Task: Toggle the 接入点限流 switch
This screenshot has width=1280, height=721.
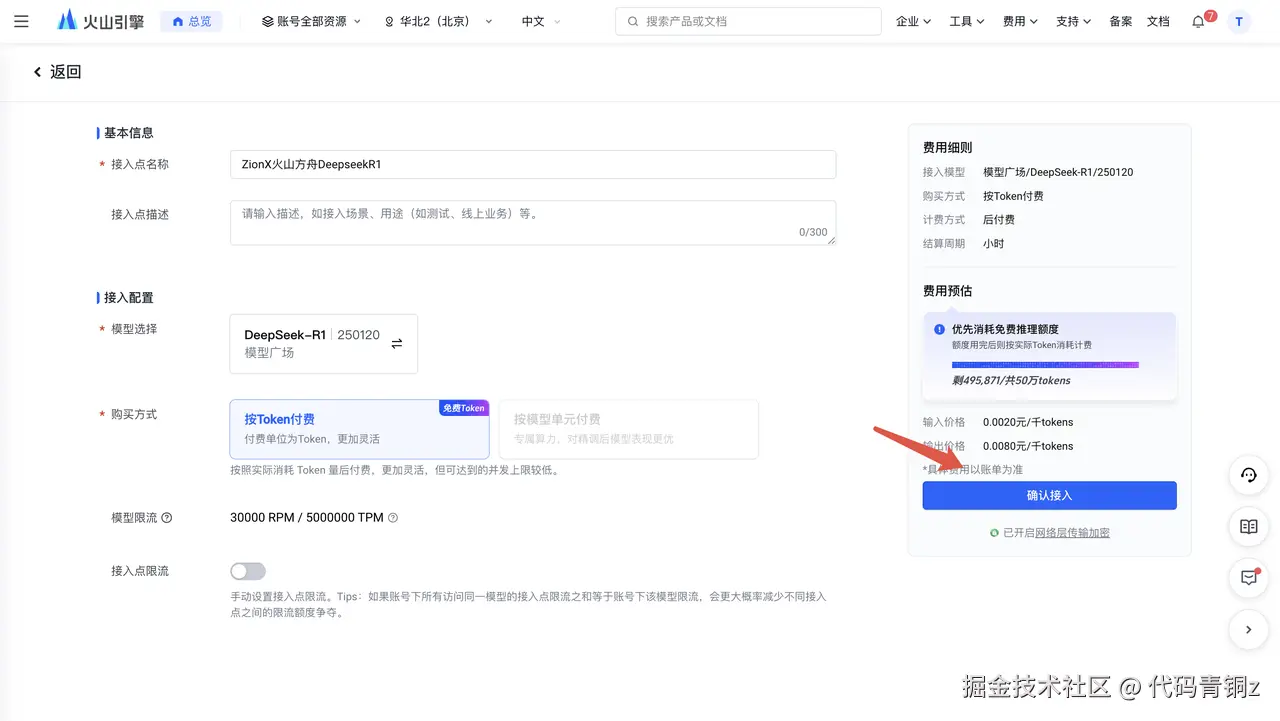Action: pyautogui.click(x=248, y=571)
